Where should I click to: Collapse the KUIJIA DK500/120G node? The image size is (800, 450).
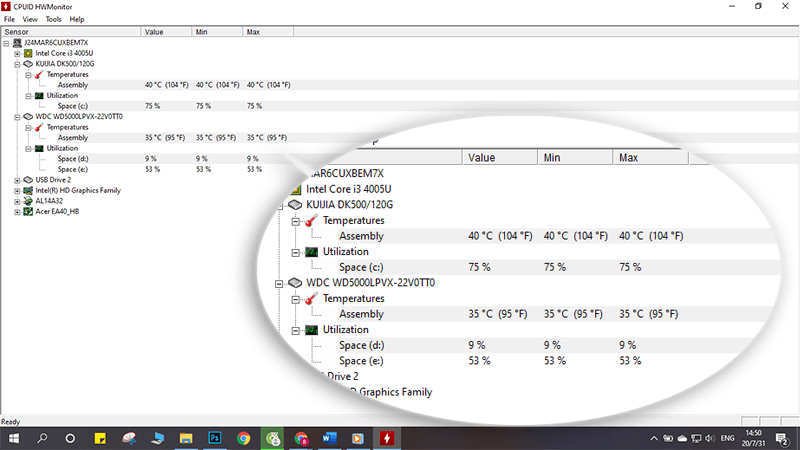tap(17, 64)
